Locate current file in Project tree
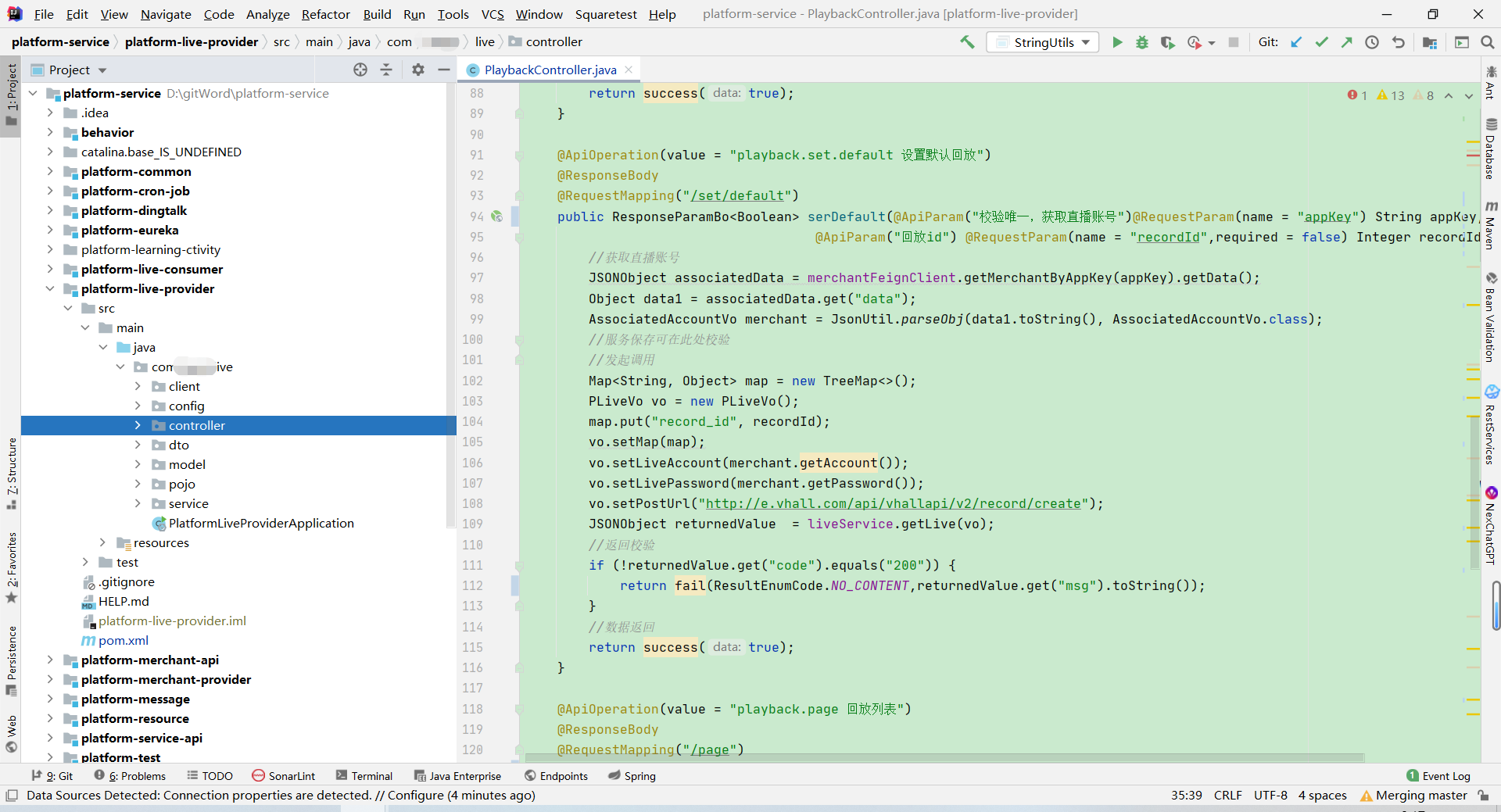The image size is (1501, 812). point(360,70)
